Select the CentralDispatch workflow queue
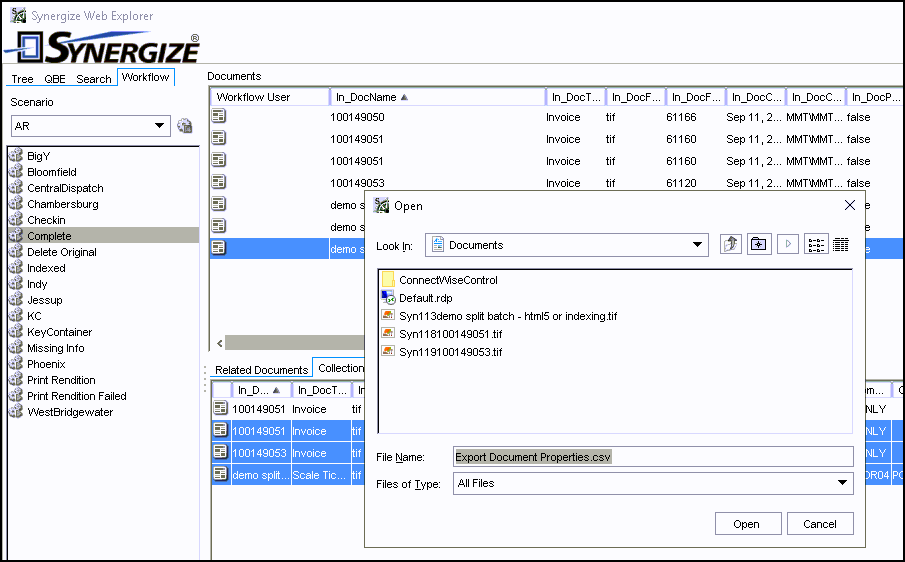Image resolution: width=905 pixels, height=562 pixels. (65, 188)
